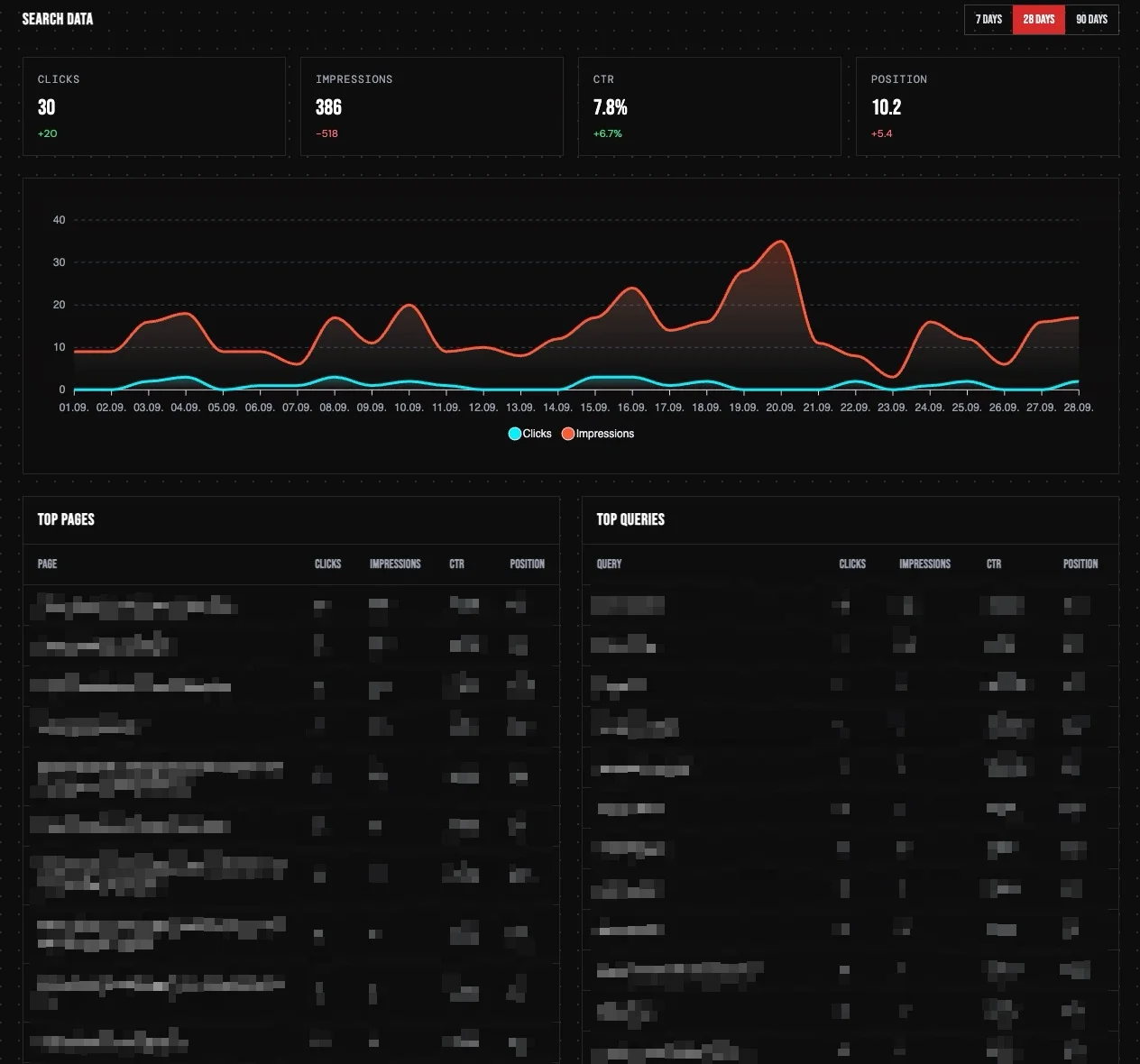Click the 40 y-axis label

(60, 220)
